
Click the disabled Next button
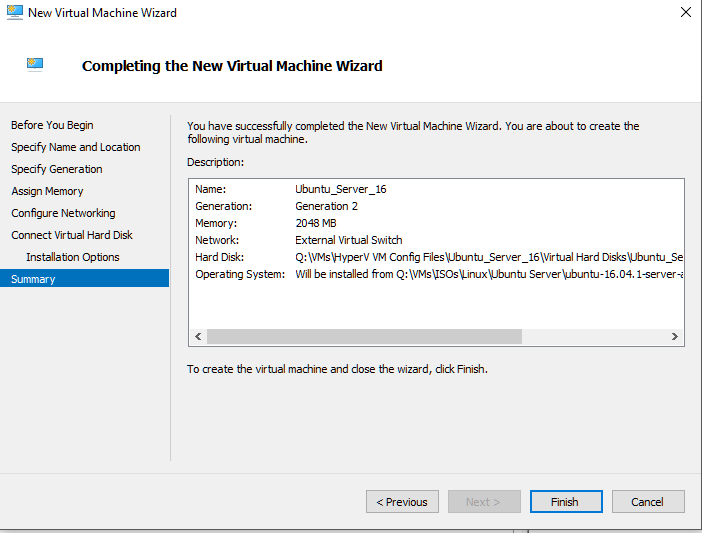(484, 502)
